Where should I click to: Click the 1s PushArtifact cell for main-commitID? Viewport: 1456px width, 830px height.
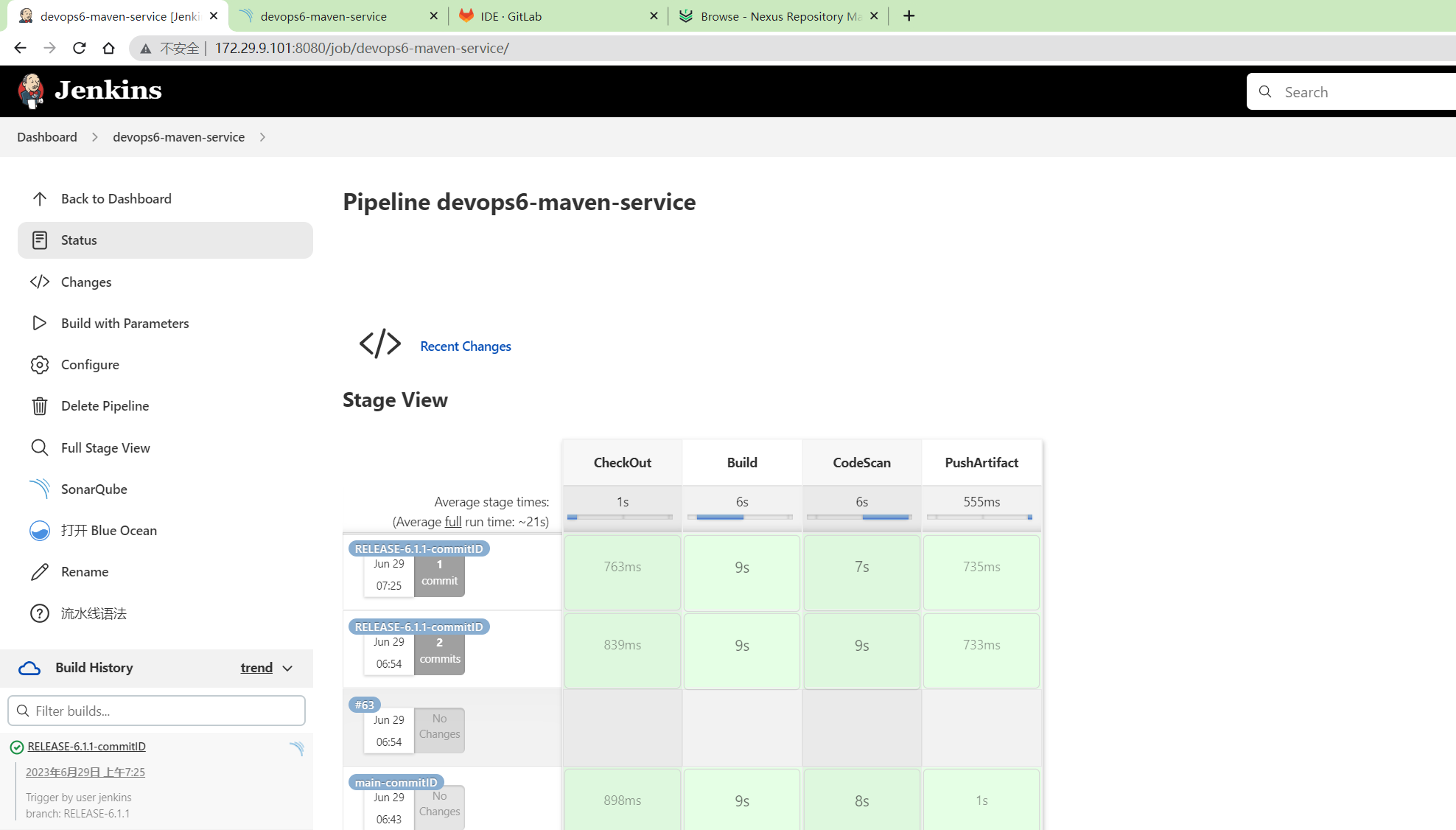coord(981,800)
